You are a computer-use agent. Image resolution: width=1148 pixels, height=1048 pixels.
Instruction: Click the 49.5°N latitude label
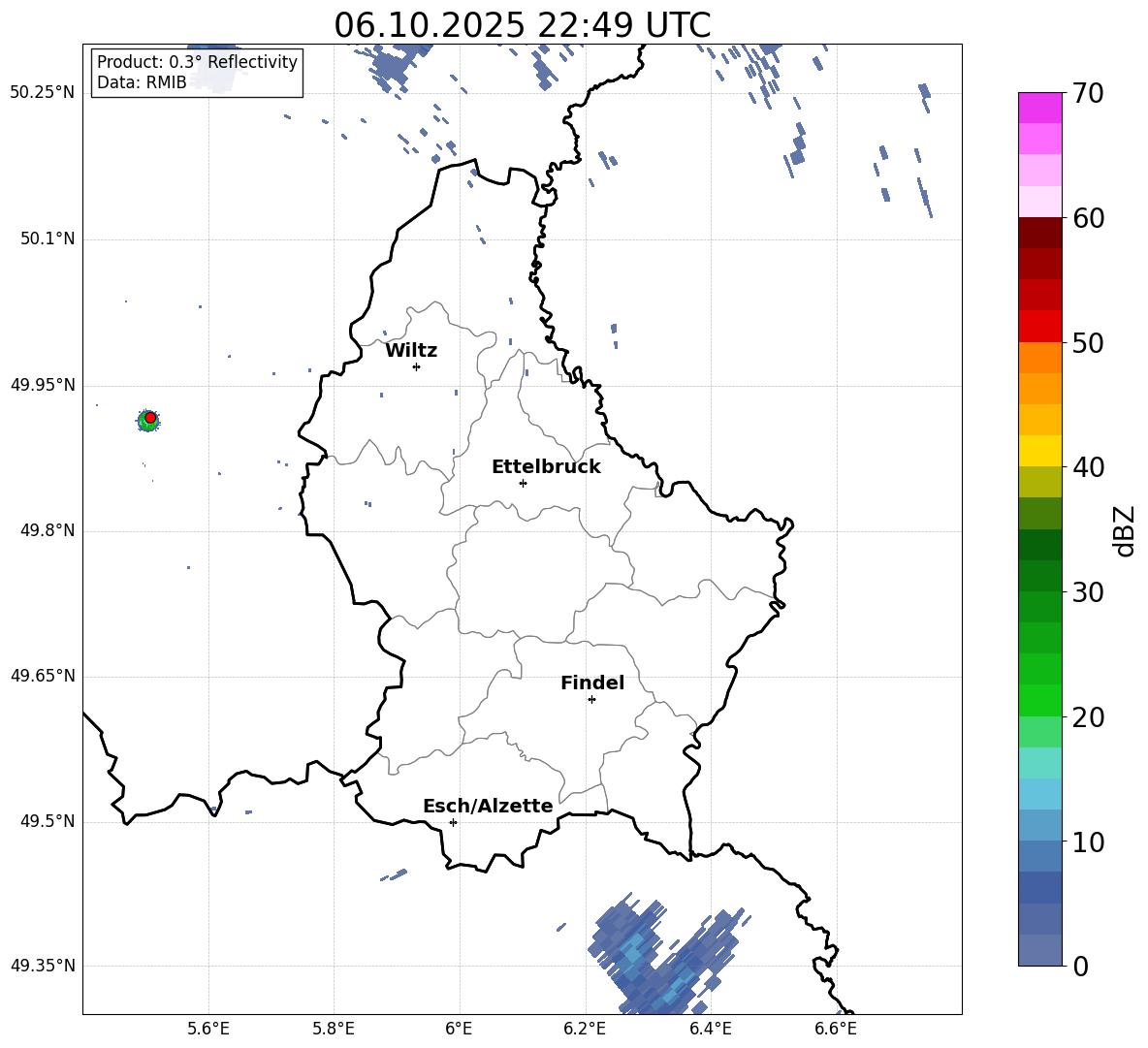tap(47, 821)
